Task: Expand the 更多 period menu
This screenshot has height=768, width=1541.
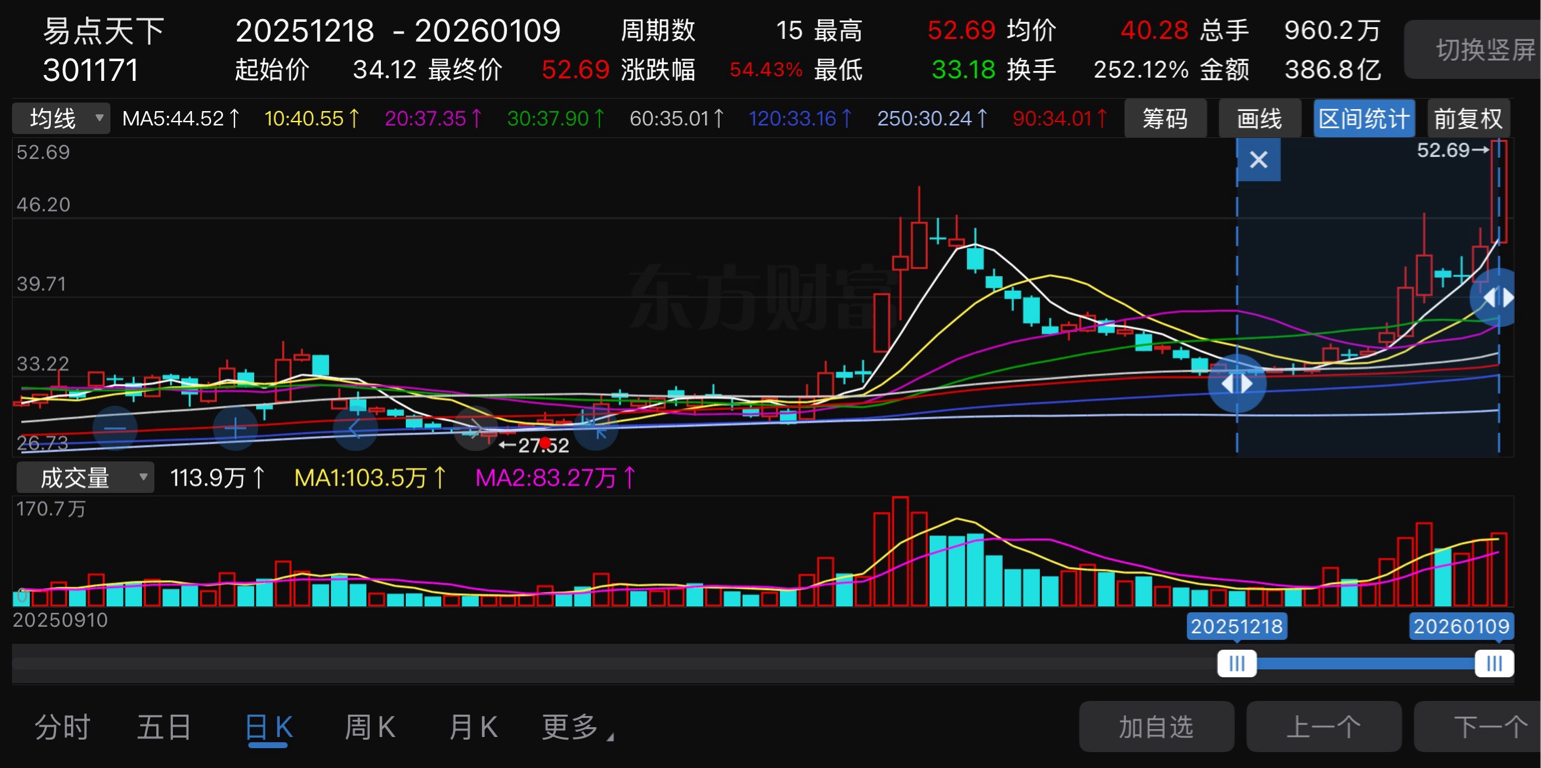Action: tap(577, 727)
